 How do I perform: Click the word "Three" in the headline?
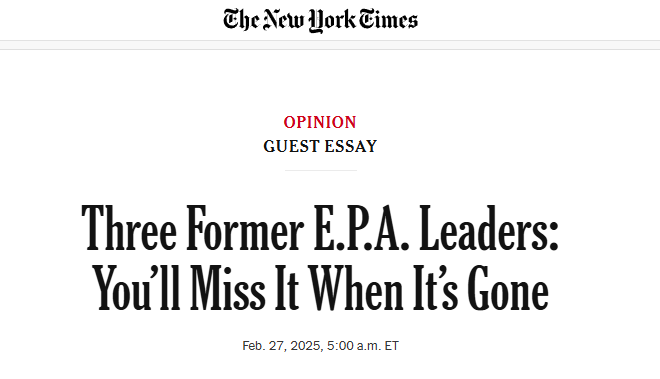click(x=129, y=229)
